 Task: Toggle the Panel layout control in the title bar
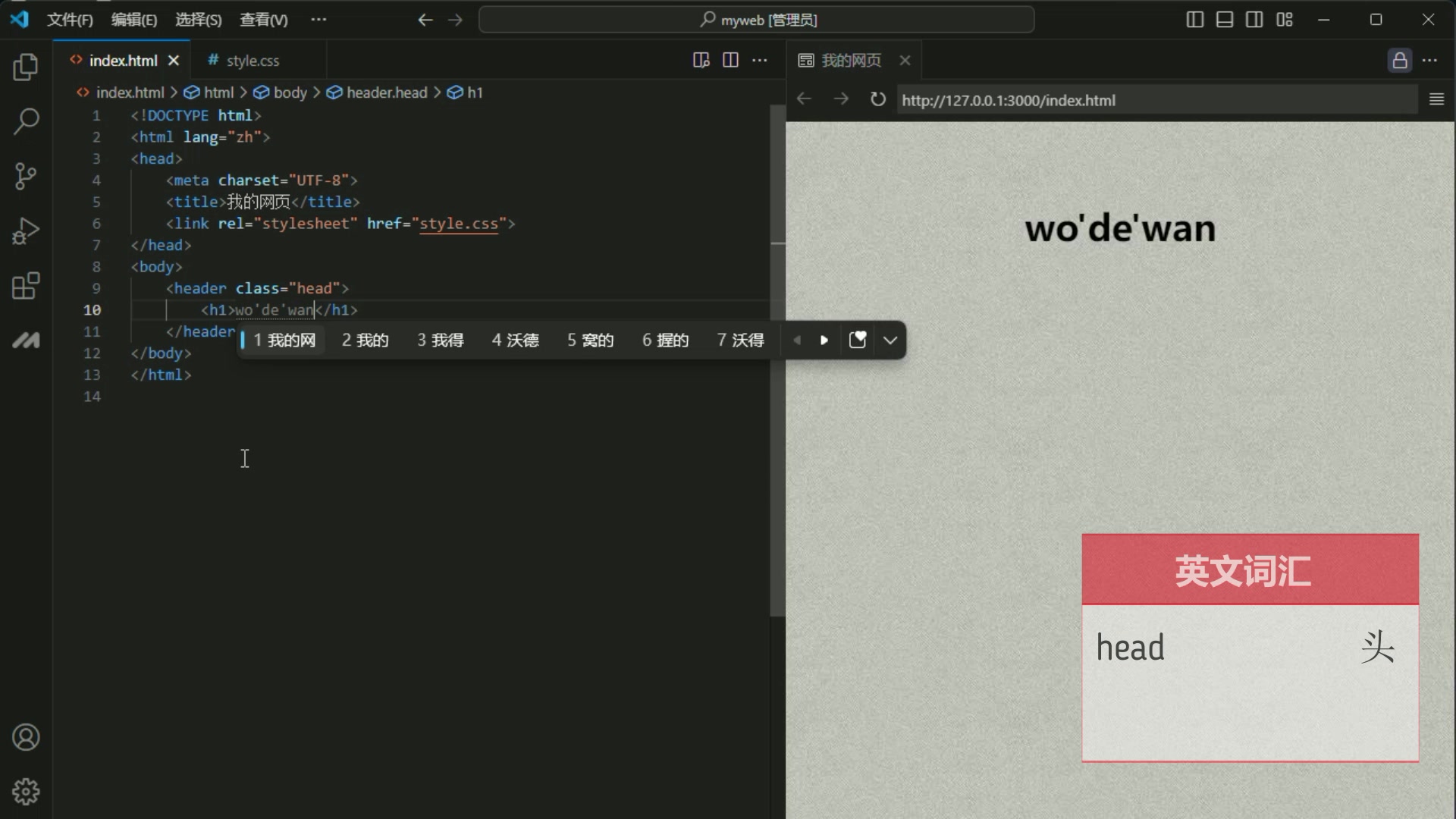coord(1224,19)
